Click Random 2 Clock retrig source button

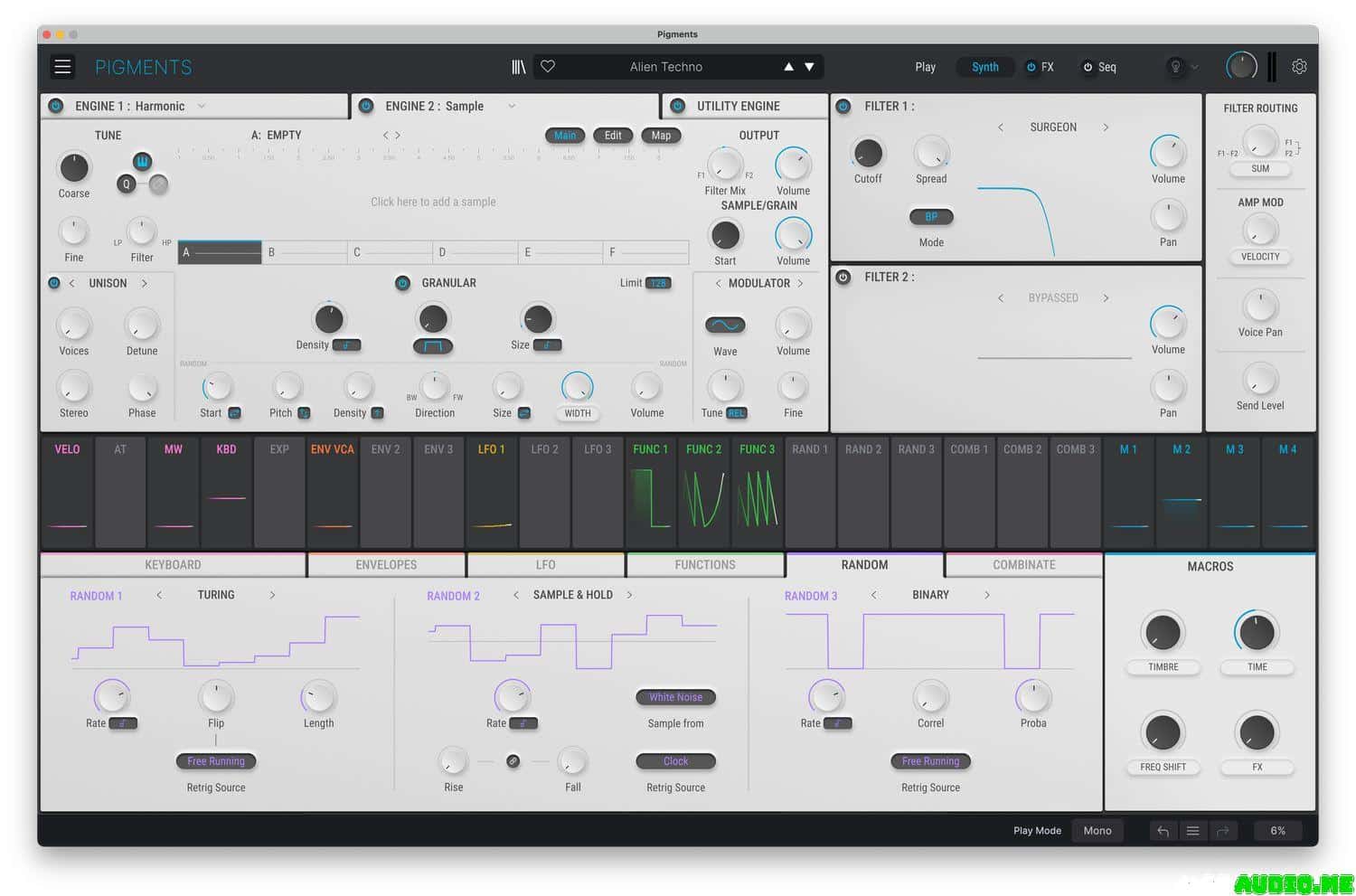675,761
